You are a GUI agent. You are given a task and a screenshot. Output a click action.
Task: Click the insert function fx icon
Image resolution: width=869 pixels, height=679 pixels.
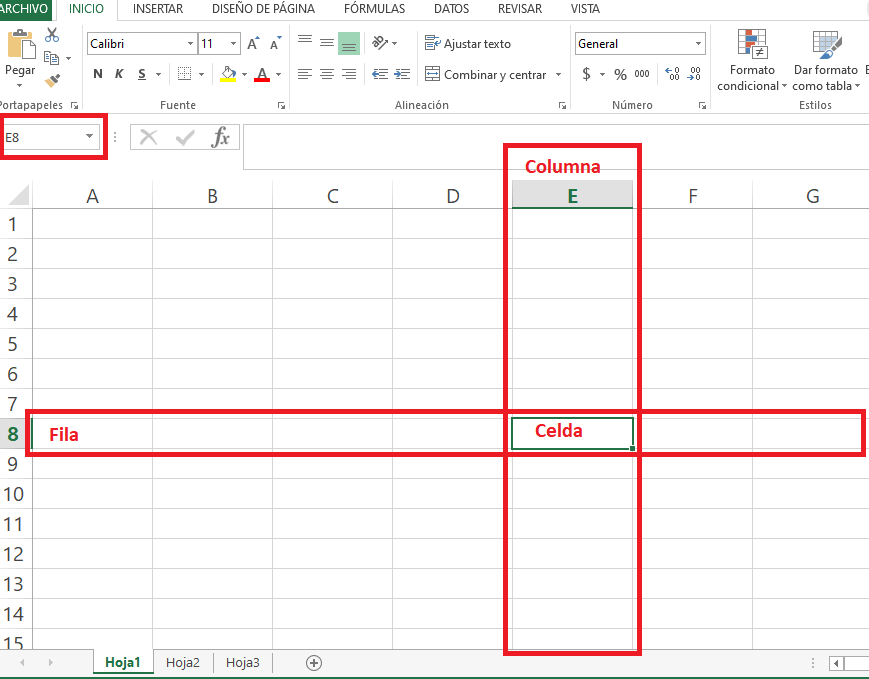click(220, 137)
